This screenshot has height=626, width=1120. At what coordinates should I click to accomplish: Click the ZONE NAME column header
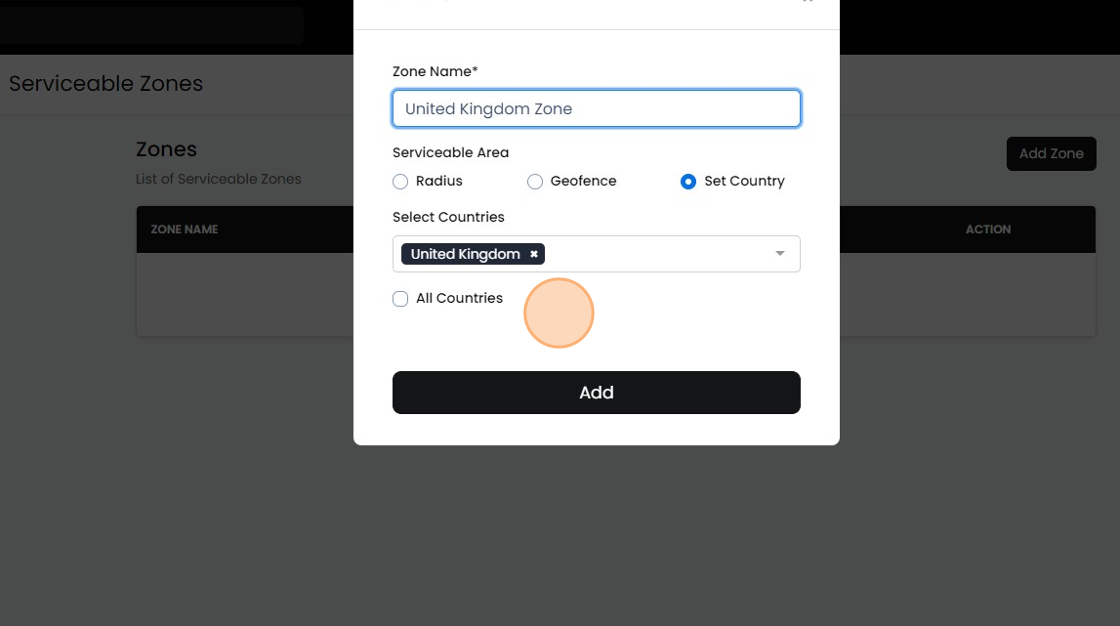(184, 229)
